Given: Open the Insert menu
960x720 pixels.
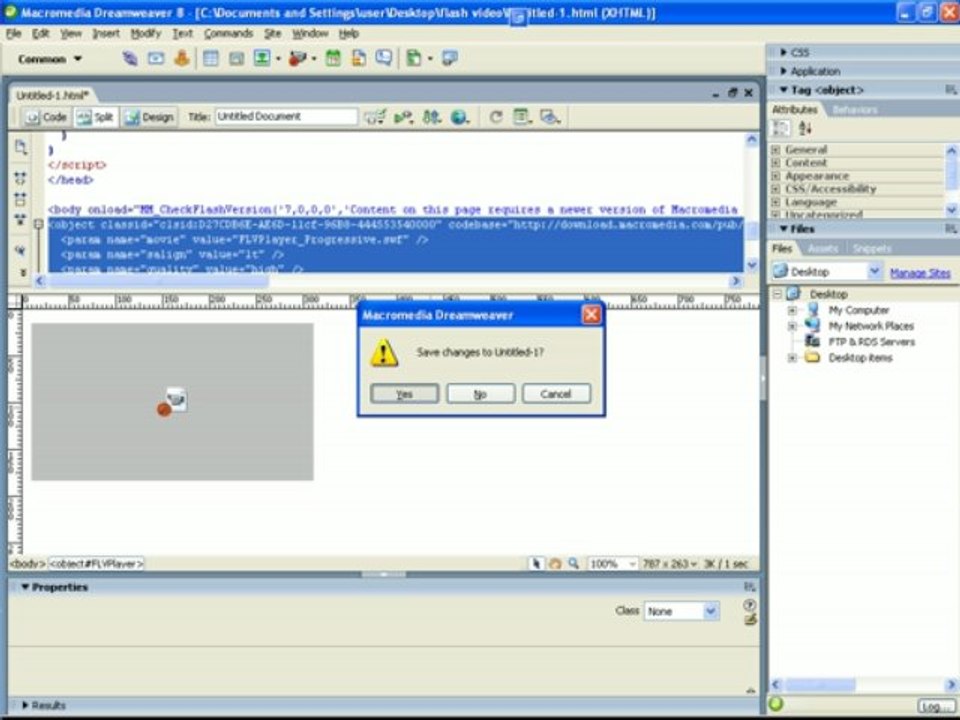Looking at the screenshot, I should tap(106, 34).
